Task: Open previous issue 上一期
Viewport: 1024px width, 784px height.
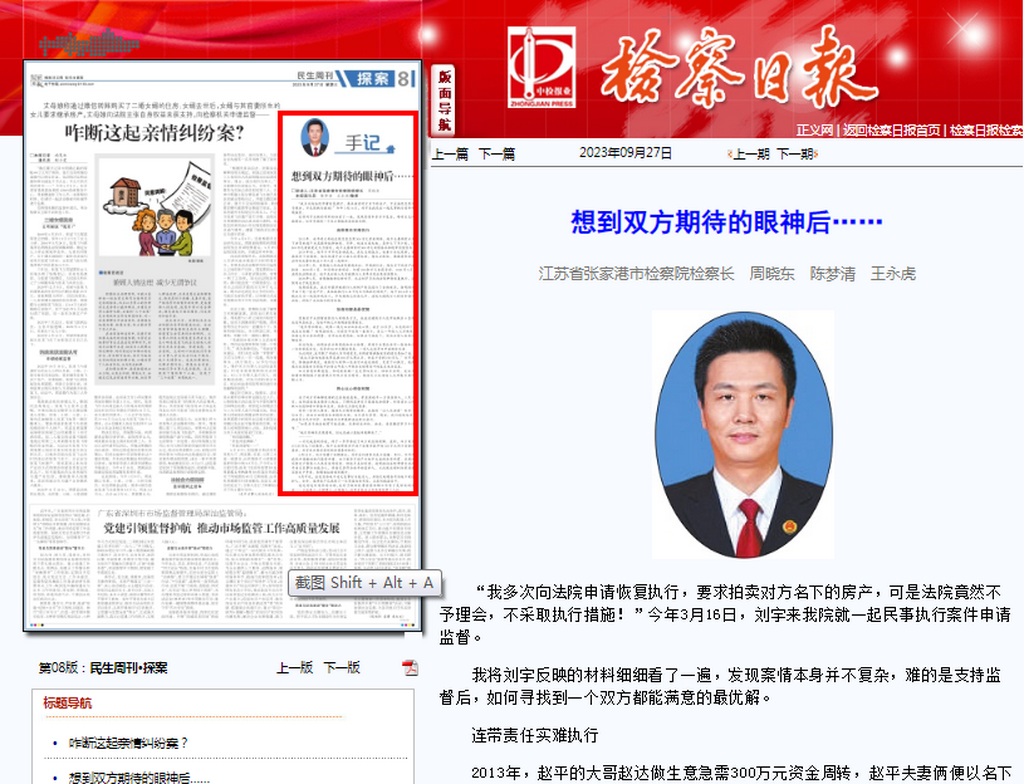Action: 750,154
